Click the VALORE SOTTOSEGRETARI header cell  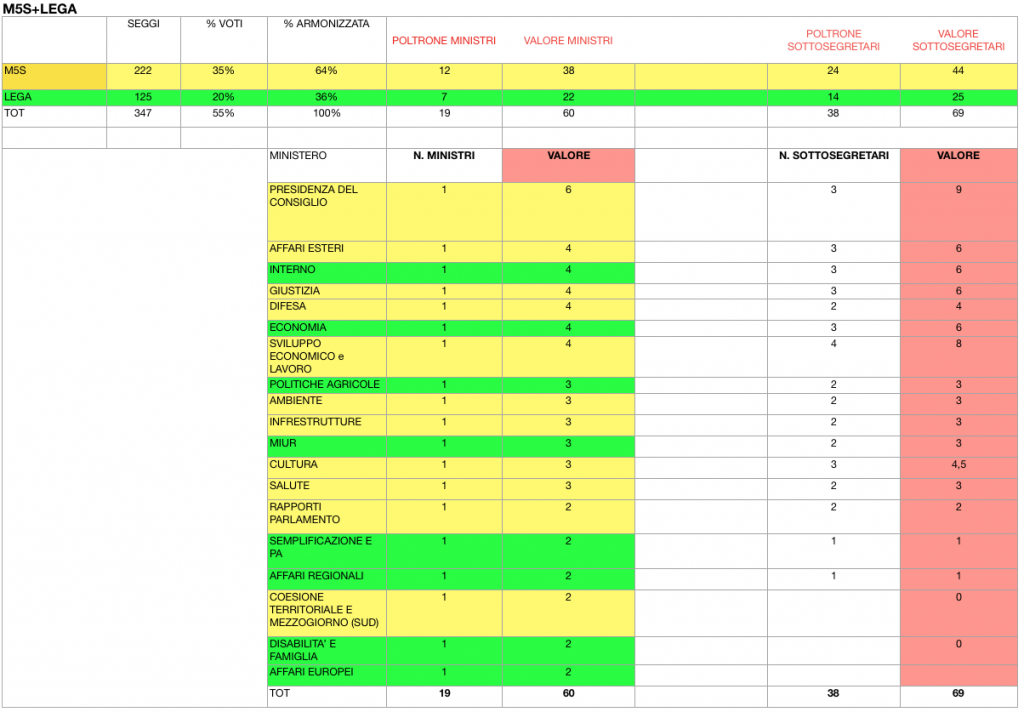958,41
